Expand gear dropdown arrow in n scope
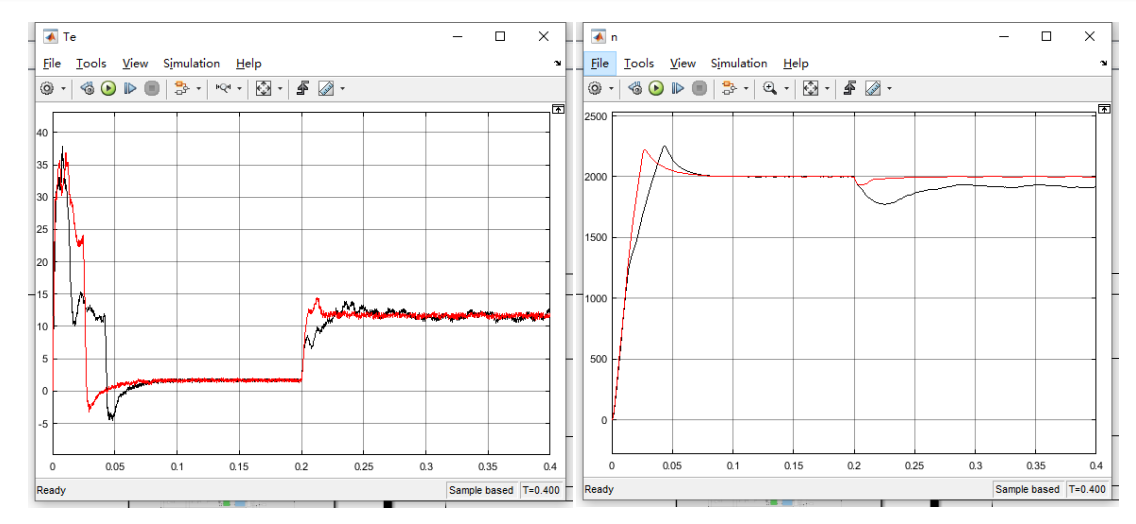 [x=611, y=89]
